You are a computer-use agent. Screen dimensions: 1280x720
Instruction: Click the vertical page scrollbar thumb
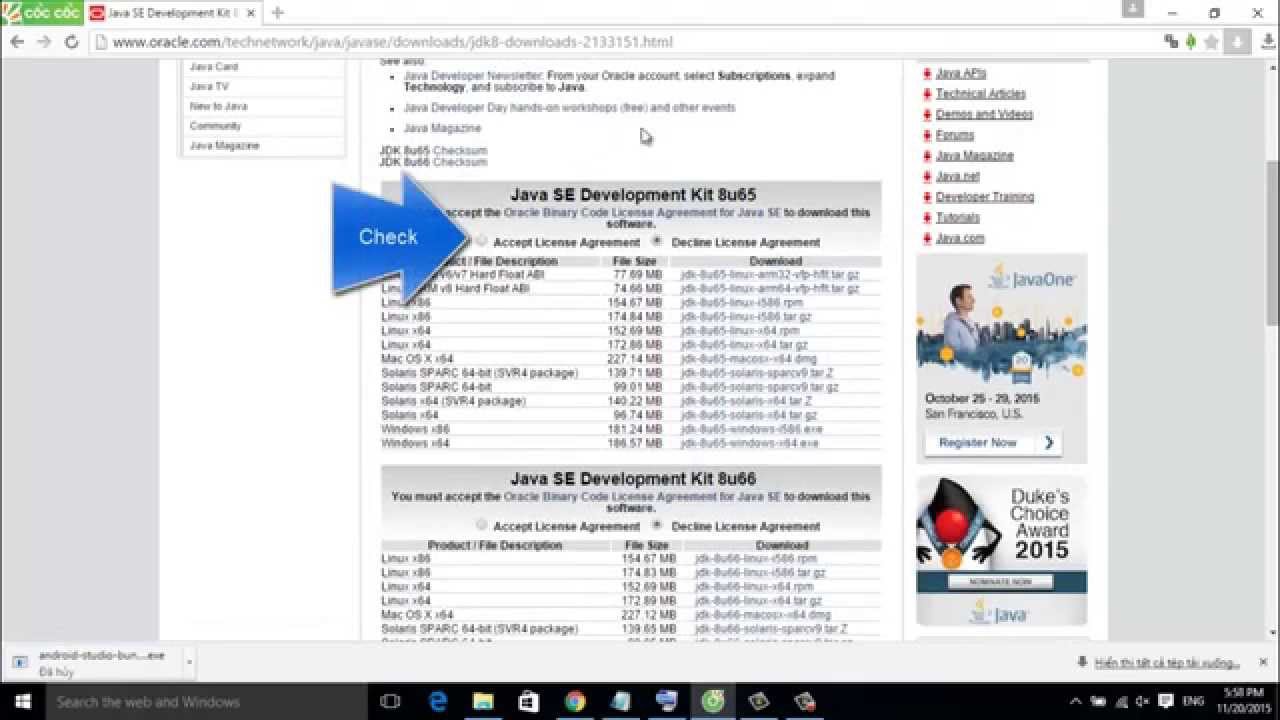click(x=1272, y=243)
